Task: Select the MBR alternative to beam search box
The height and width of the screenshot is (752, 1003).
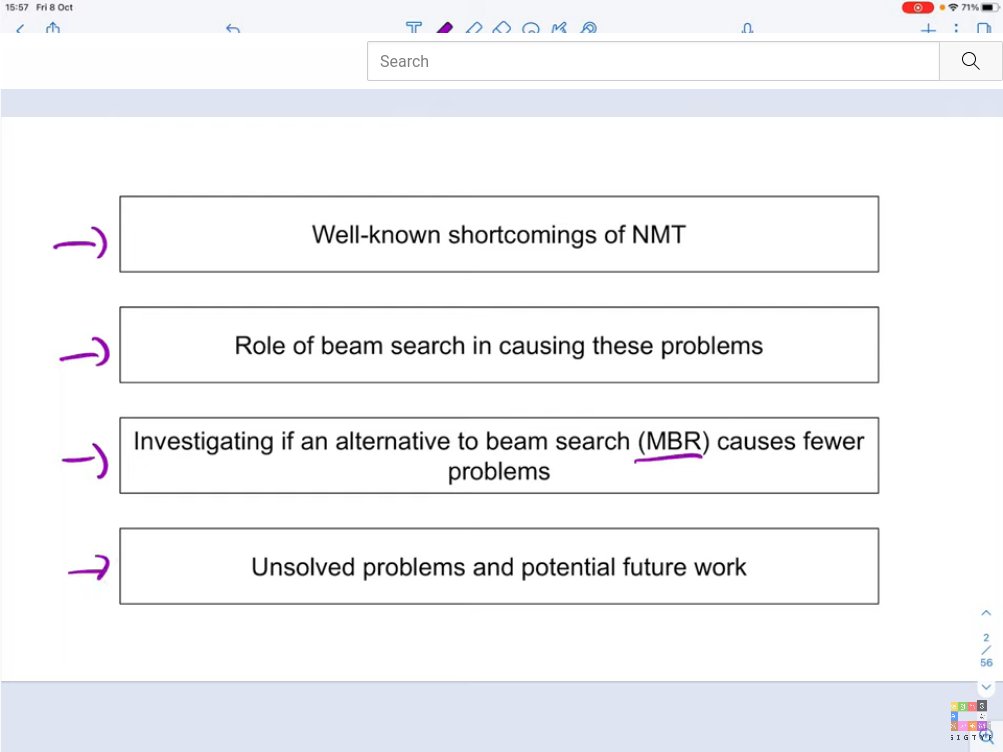Action: 499,455
